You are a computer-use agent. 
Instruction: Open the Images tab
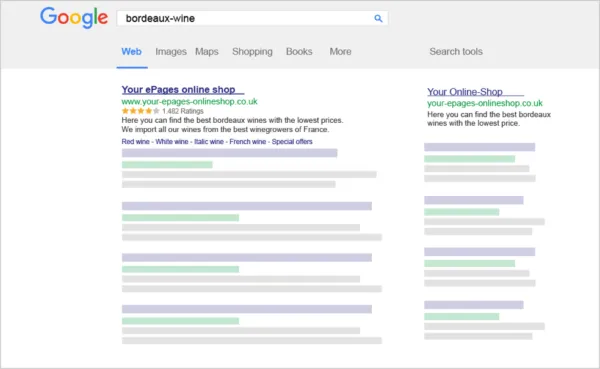coord(171,52)
